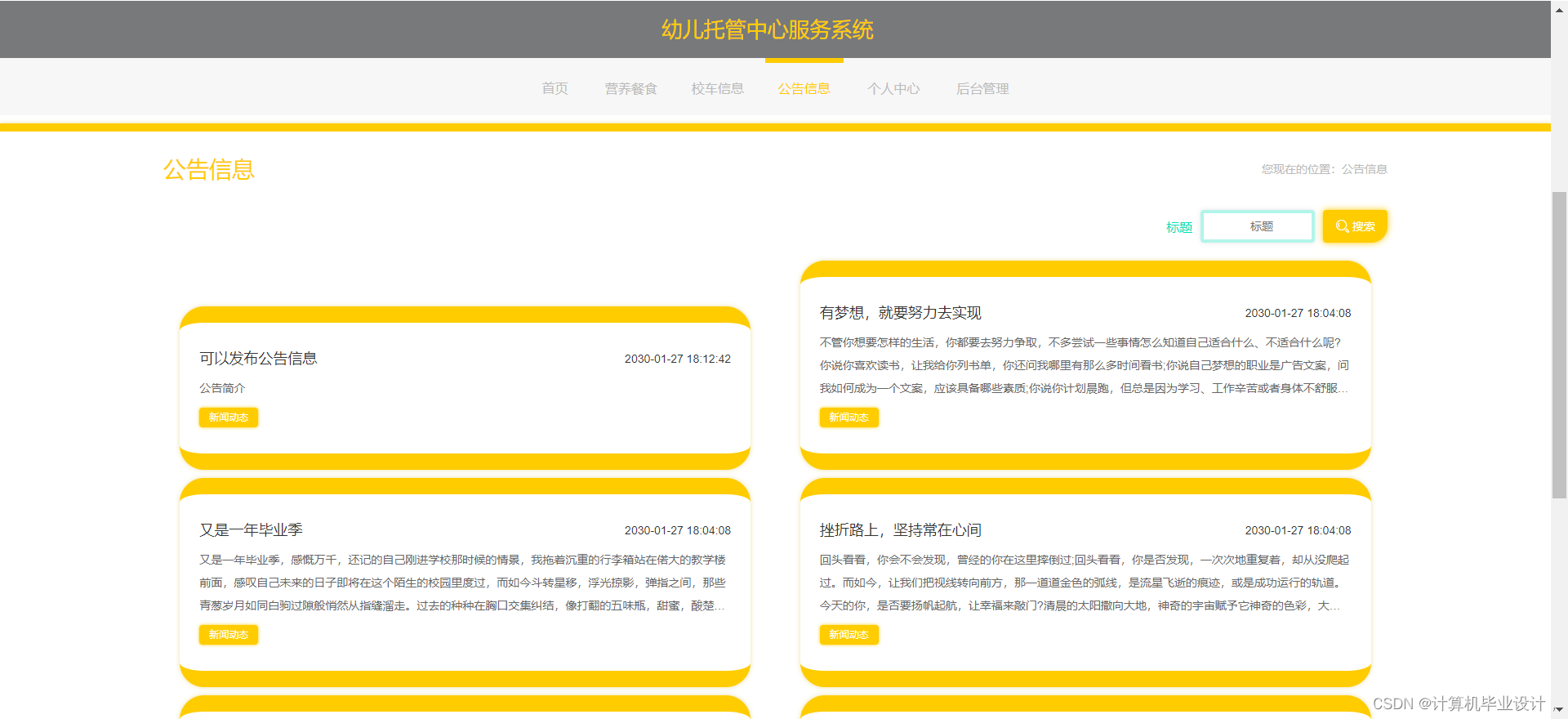Viewport: 1568px width, 719px height.
Task: Open the 首页 navigation tab
Action: [x=555, y=88]
